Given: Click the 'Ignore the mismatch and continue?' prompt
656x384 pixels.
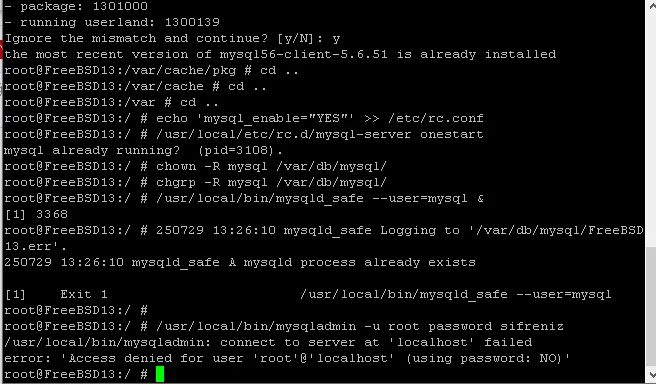Looking at the screenshot, I should (172, 38).
